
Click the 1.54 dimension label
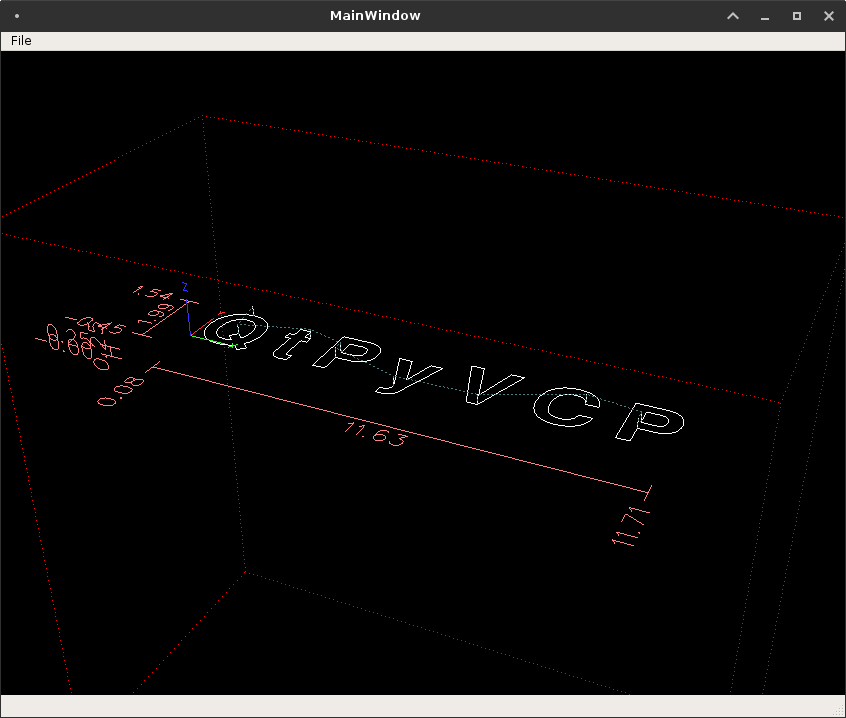click(x=153, y=292)
